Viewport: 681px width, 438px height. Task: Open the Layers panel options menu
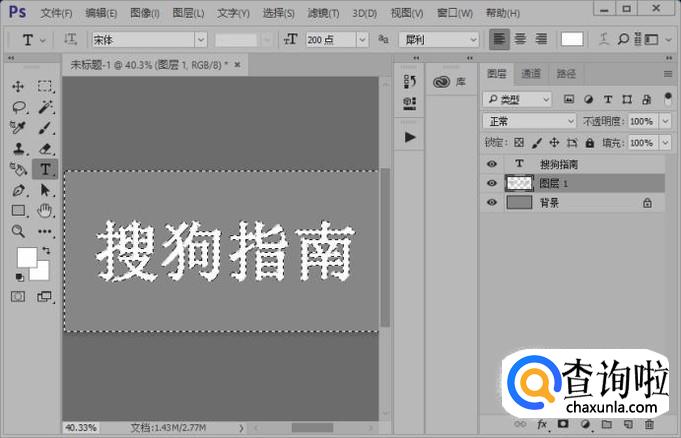(668, 74)
